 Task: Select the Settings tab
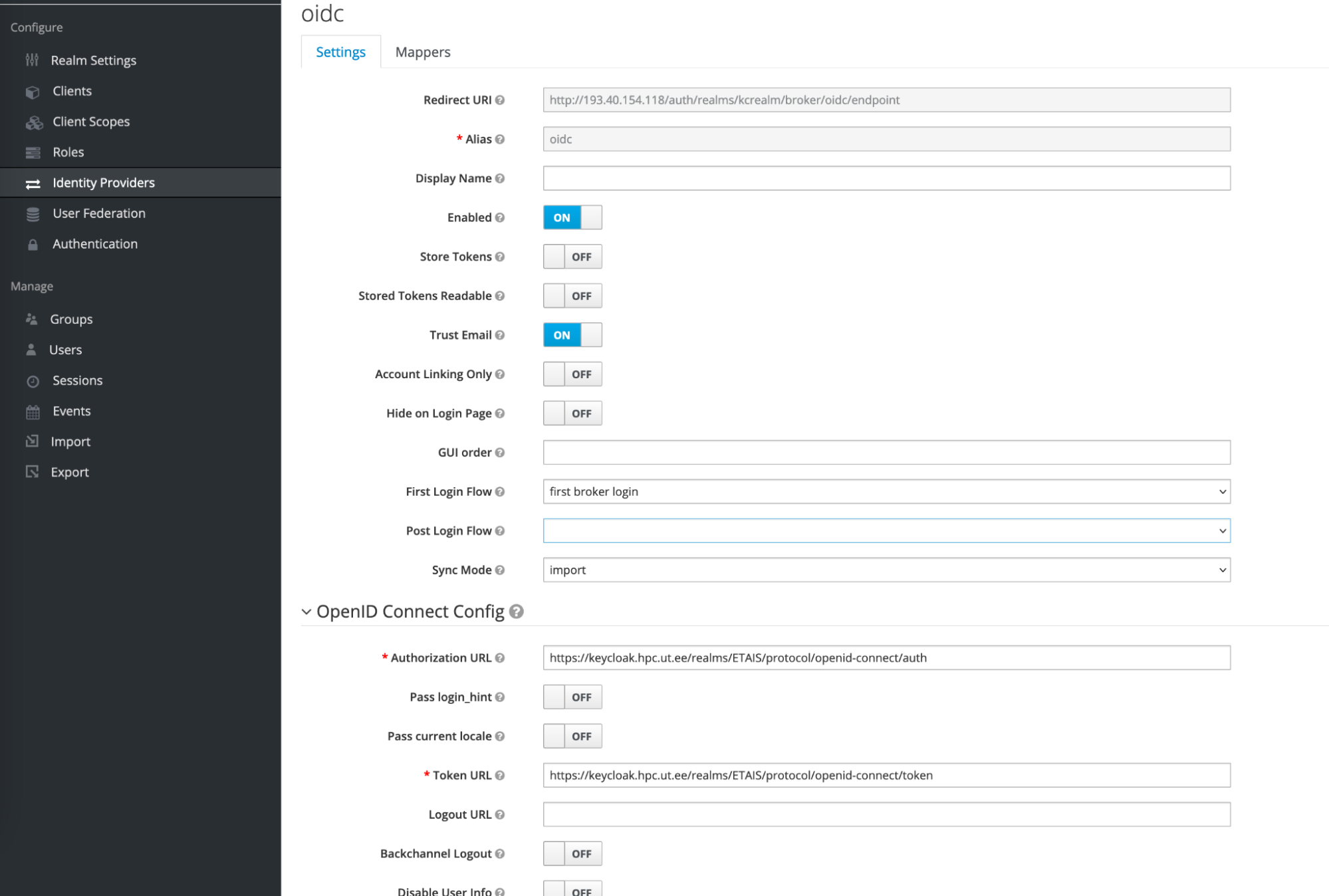click(x=340, y=52)
